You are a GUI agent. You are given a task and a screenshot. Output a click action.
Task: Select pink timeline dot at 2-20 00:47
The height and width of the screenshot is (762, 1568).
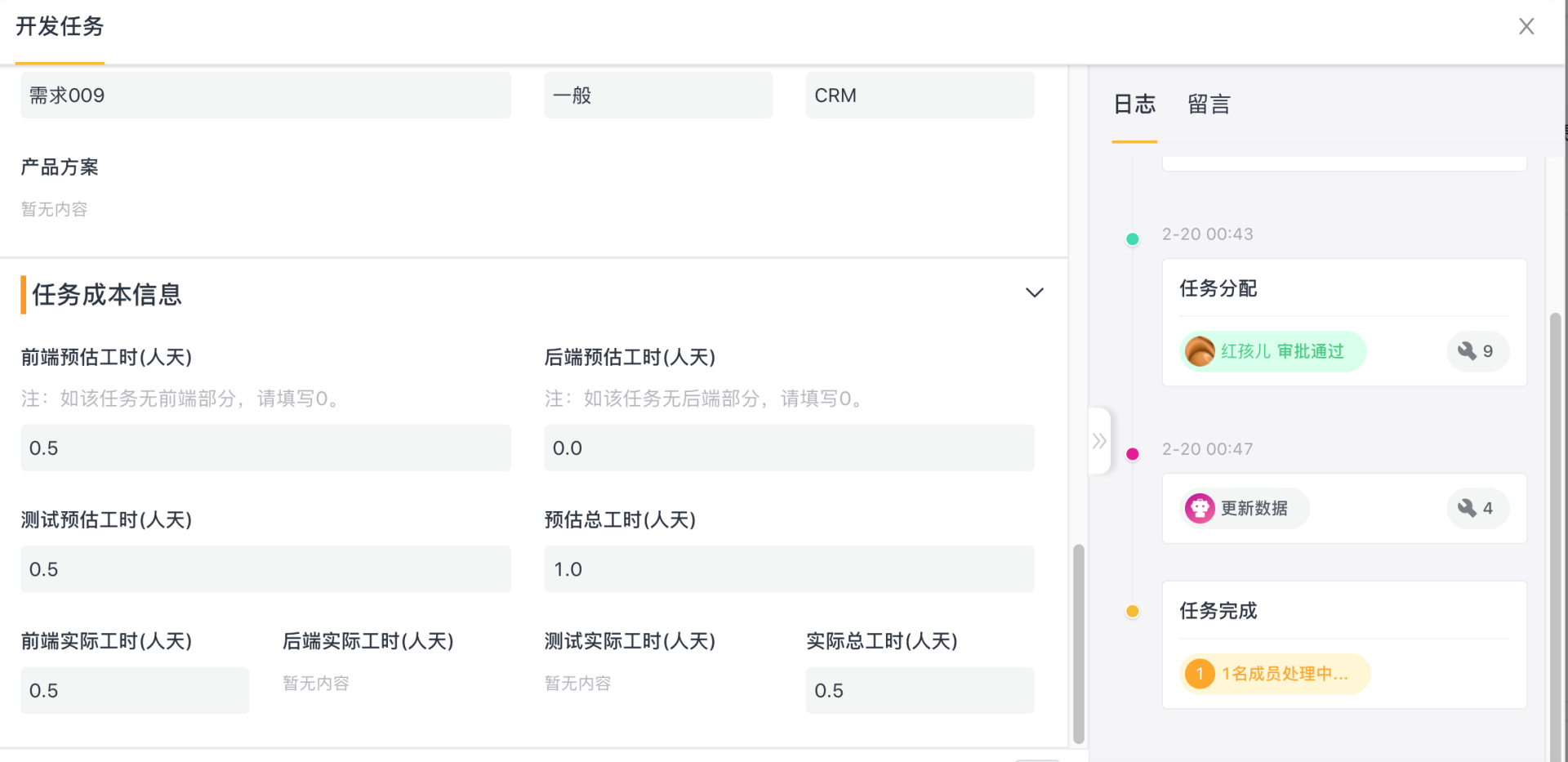[x=1132, y=454]
